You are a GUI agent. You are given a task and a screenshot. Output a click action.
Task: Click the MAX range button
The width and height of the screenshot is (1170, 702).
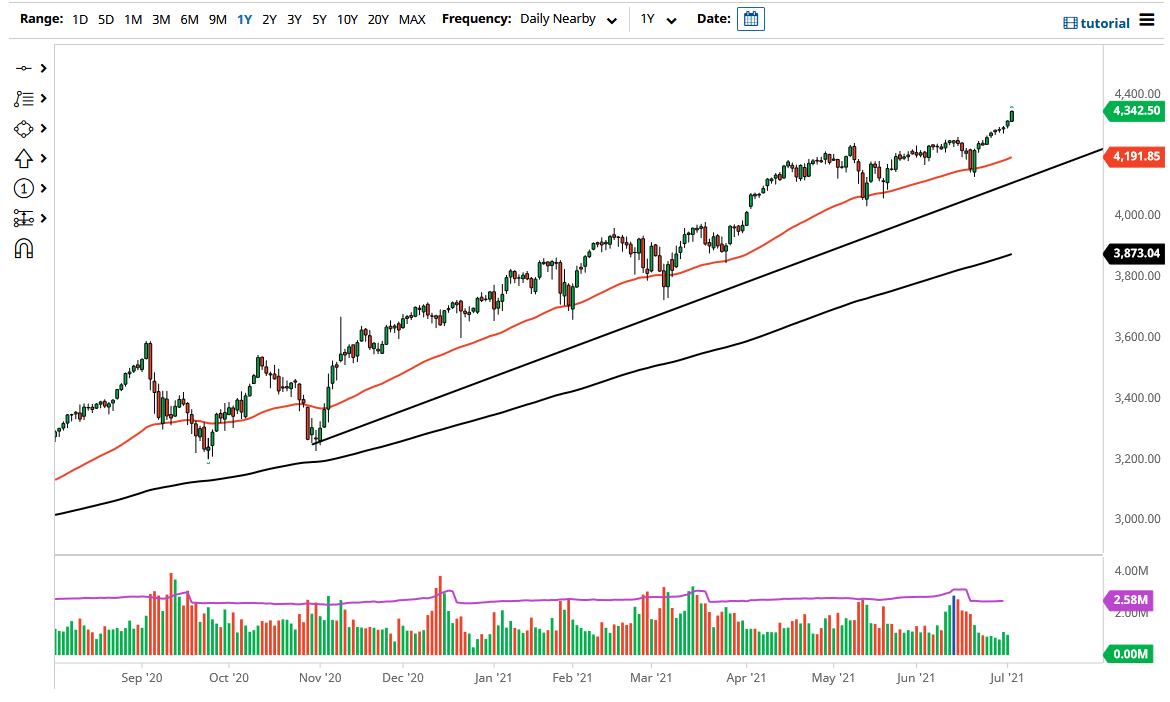[412, 18]
